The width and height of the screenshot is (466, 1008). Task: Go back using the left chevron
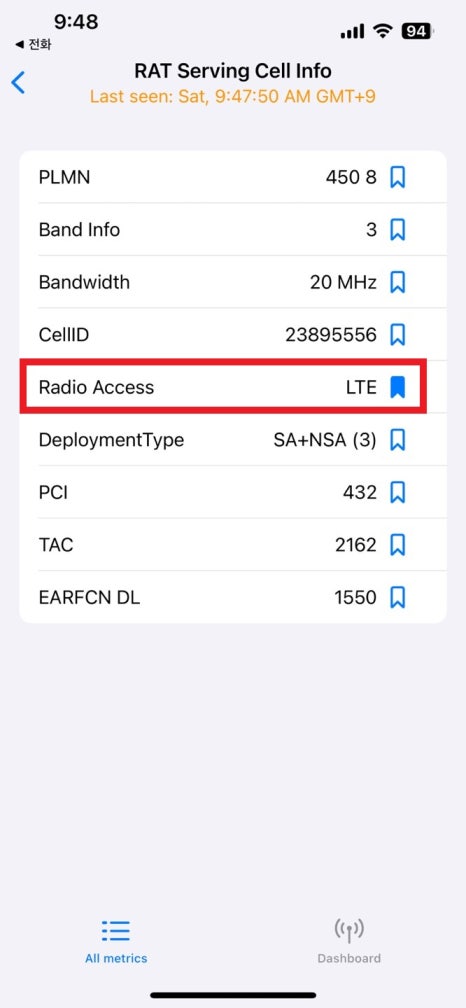18,82
